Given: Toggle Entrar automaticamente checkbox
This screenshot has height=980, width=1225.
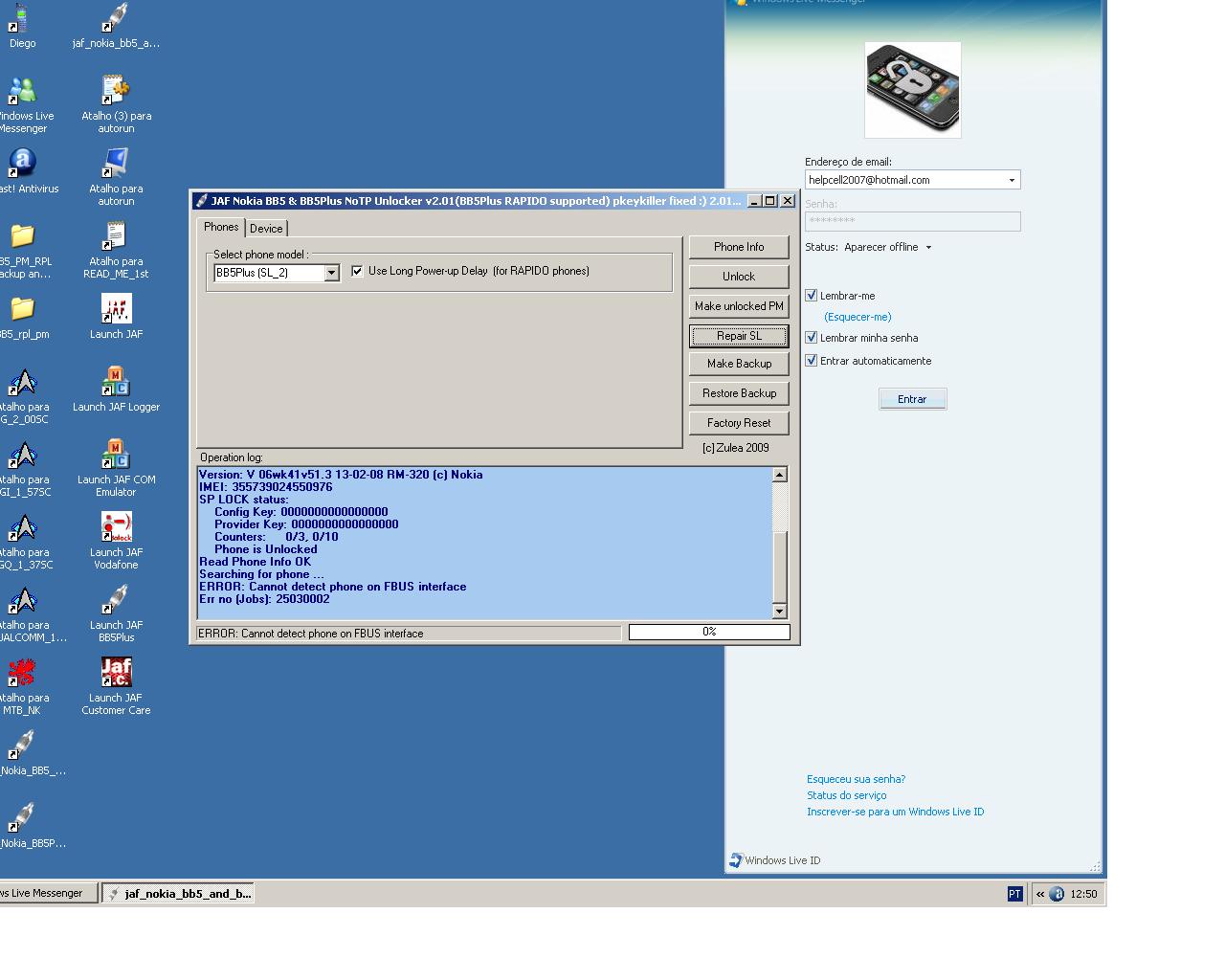Looking at the screenshot, I should 811,361.
